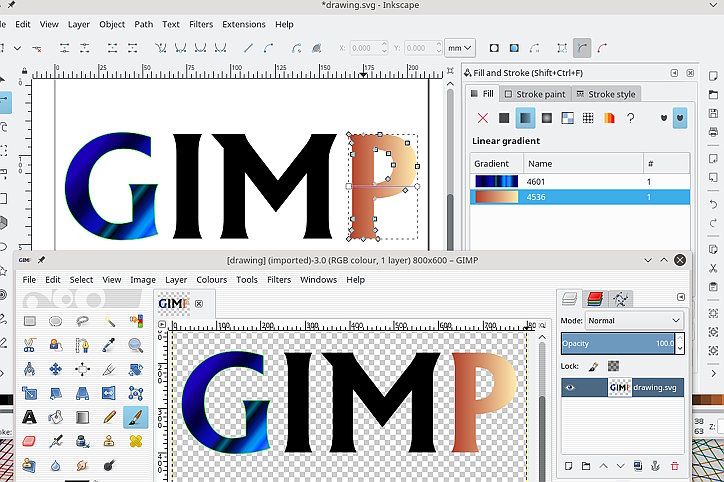Viewport: 724px width, 482px height.
Task: Select GIMP Eraser tool
Action: (30, 441)
